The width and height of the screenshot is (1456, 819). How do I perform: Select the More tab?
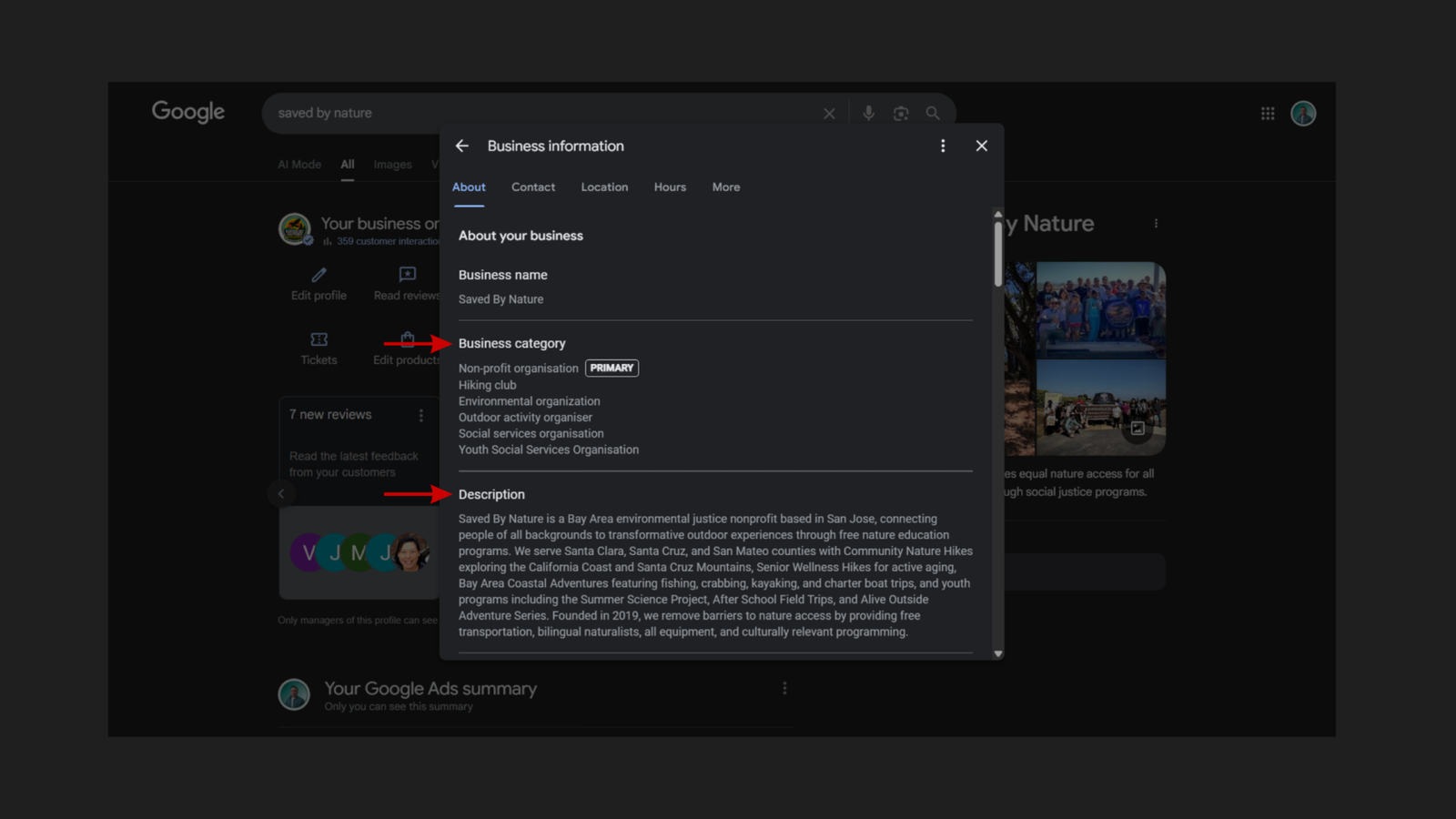726,187
